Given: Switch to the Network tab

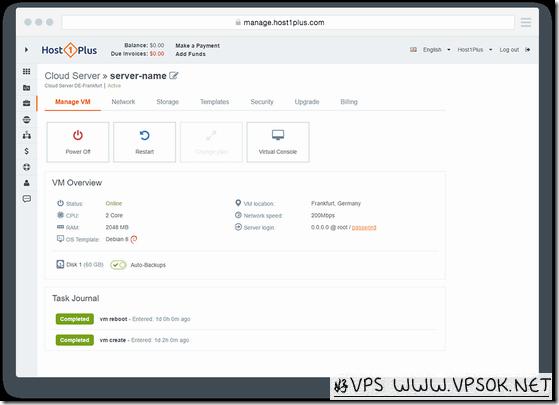Looking at the screenshot, I should coord(123,102).
